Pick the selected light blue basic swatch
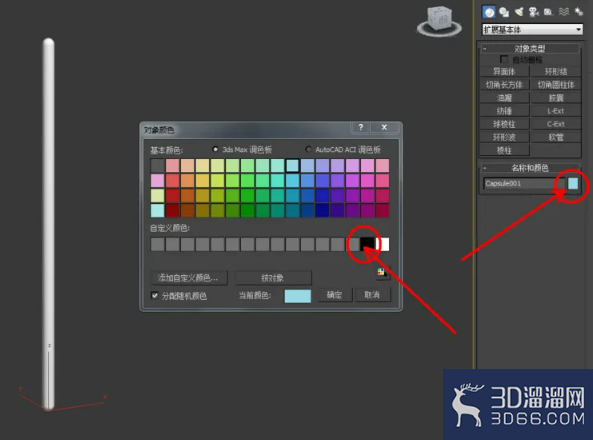Viewport: 593px width, 440px height. point(292,165)
